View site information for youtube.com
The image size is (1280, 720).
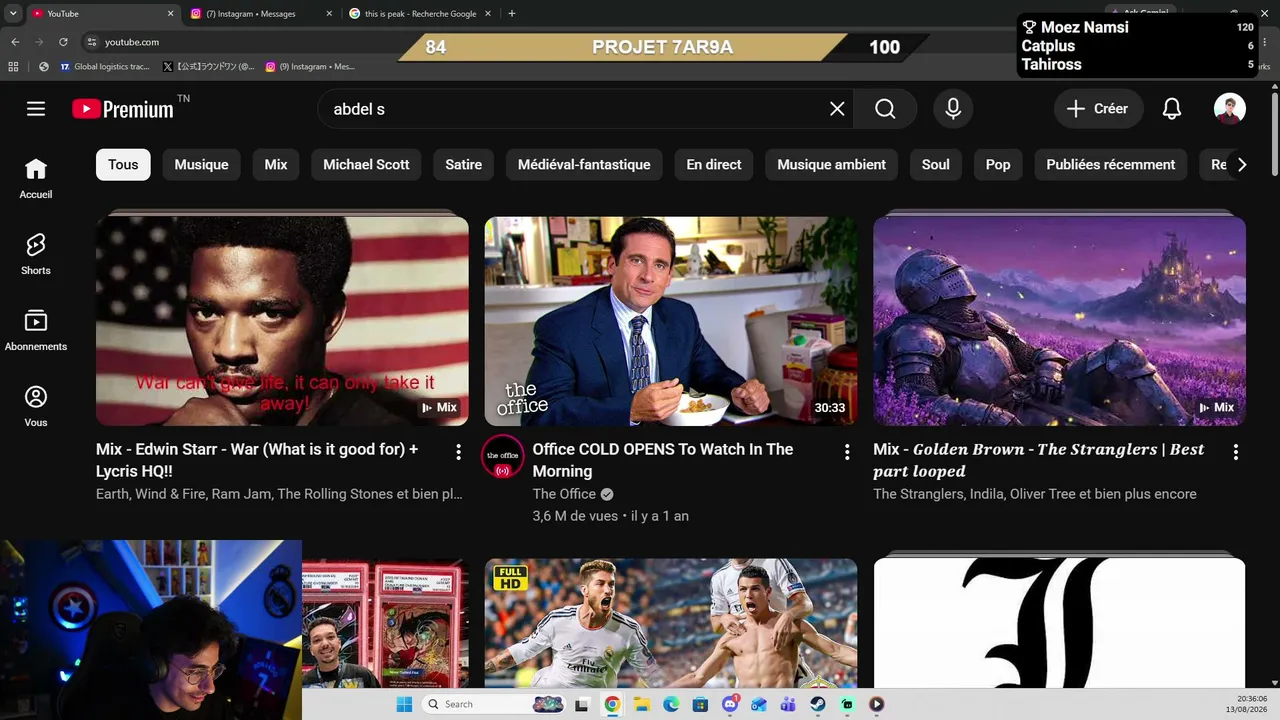click(x=91, y=42)
